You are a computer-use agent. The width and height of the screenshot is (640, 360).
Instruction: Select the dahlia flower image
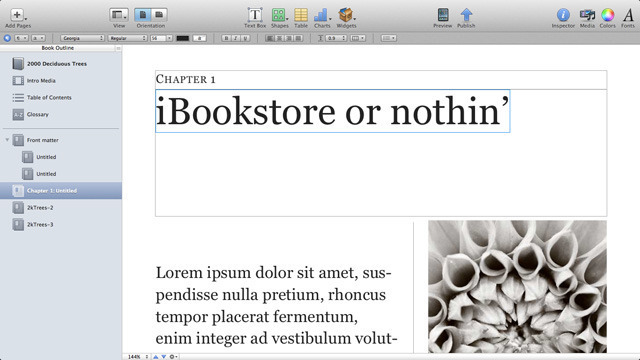tap(517, 287)
